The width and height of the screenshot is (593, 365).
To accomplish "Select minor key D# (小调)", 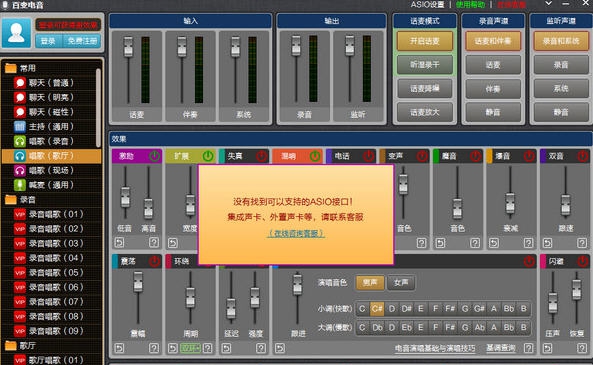I will (407, 309).
